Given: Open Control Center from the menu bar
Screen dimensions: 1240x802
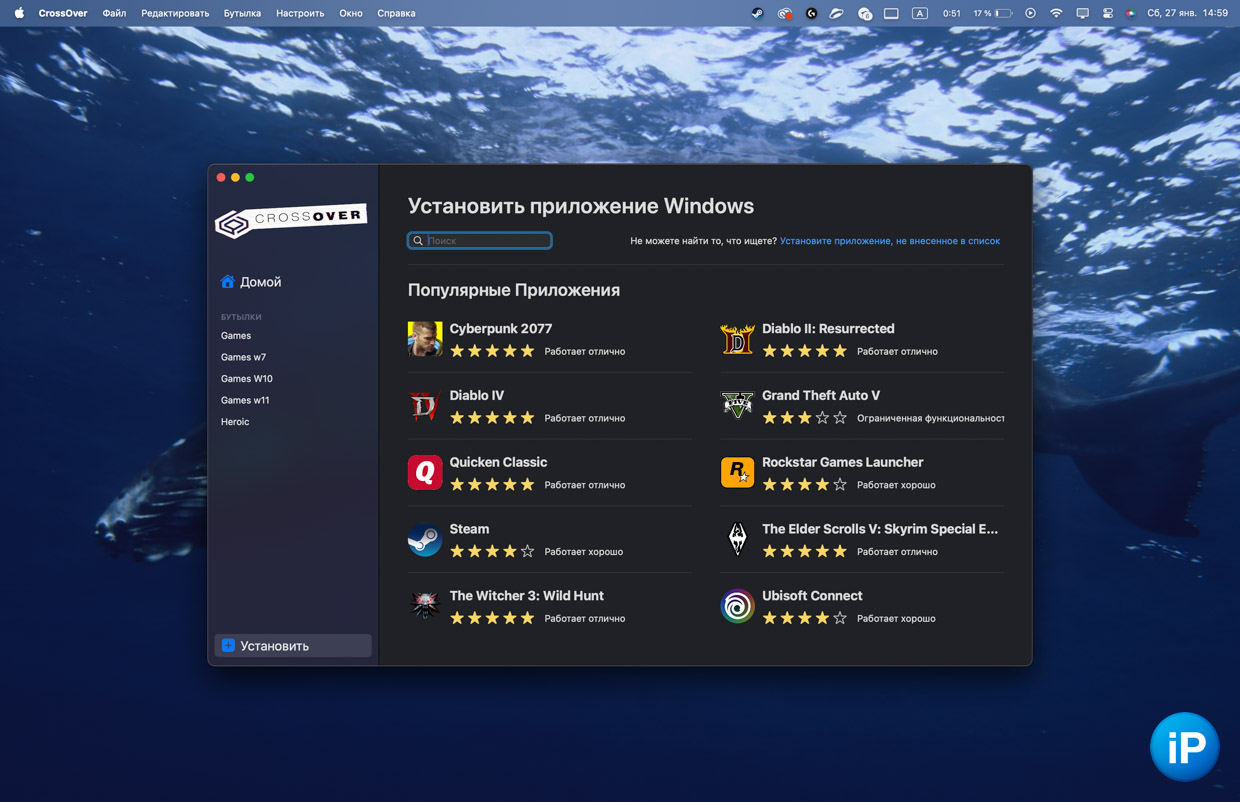Looking at the screenshot, I should click(1108, 13).
